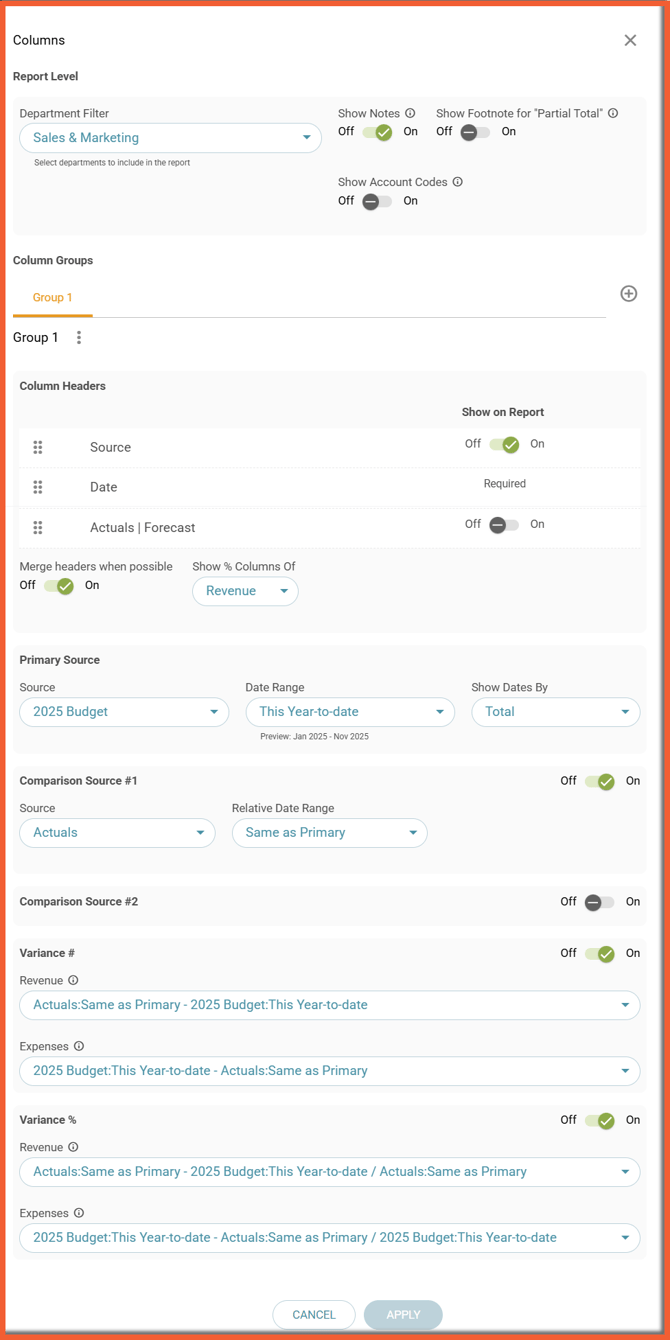This screenshot has height=1340, width=670.
Task: Click the Cancel button
Action: pos(314,1315)
